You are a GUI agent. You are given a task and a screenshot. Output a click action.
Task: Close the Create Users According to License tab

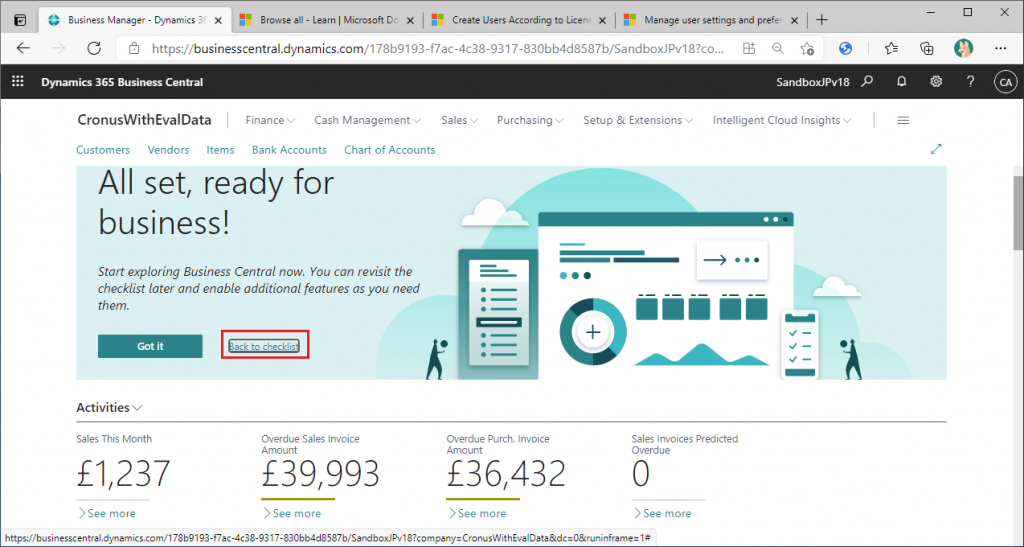pyautogui.click(x=602, y=20)
